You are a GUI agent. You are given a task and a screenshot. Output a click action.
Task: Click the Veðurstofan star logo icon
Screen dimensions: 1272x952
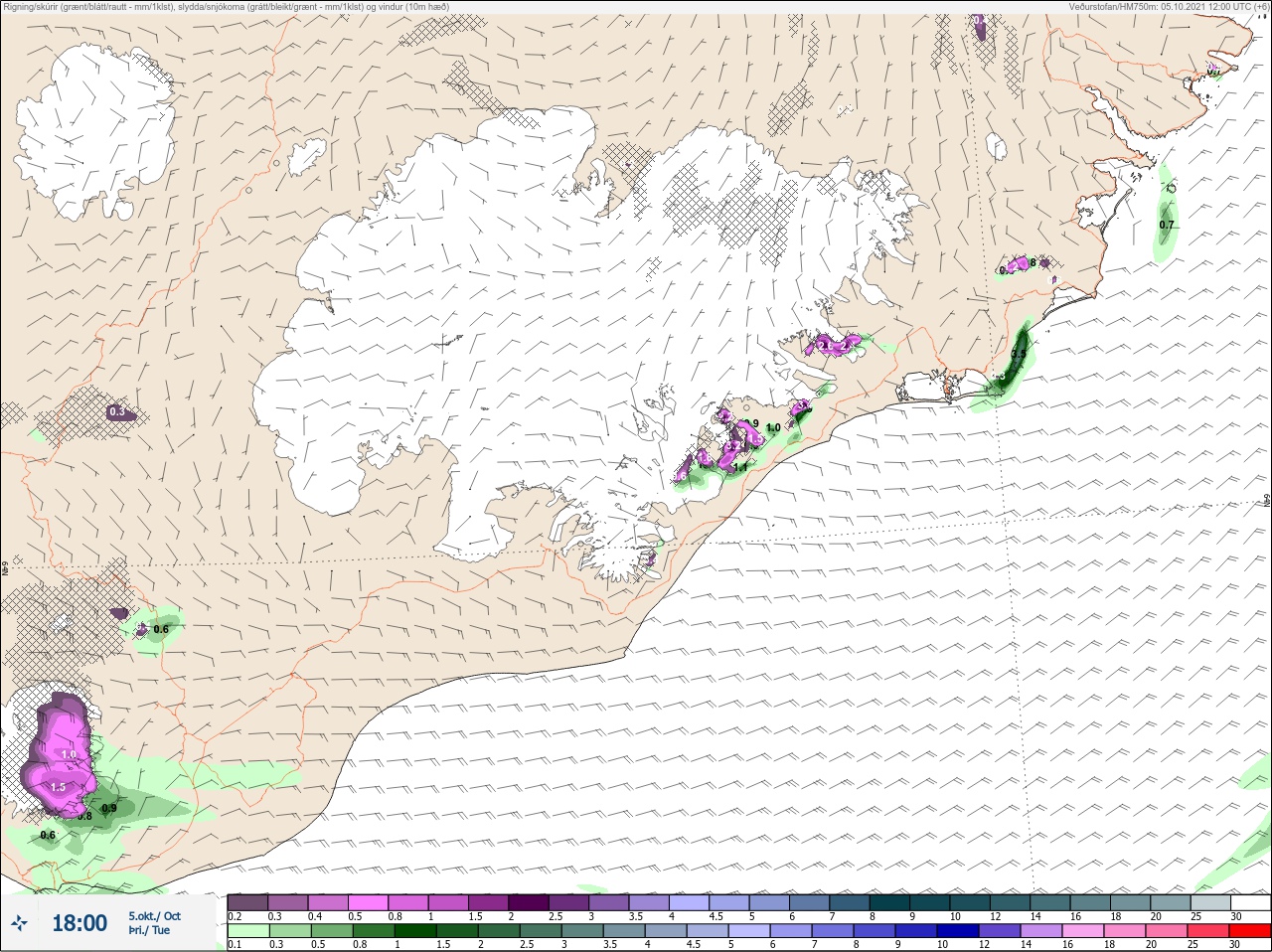20,923
